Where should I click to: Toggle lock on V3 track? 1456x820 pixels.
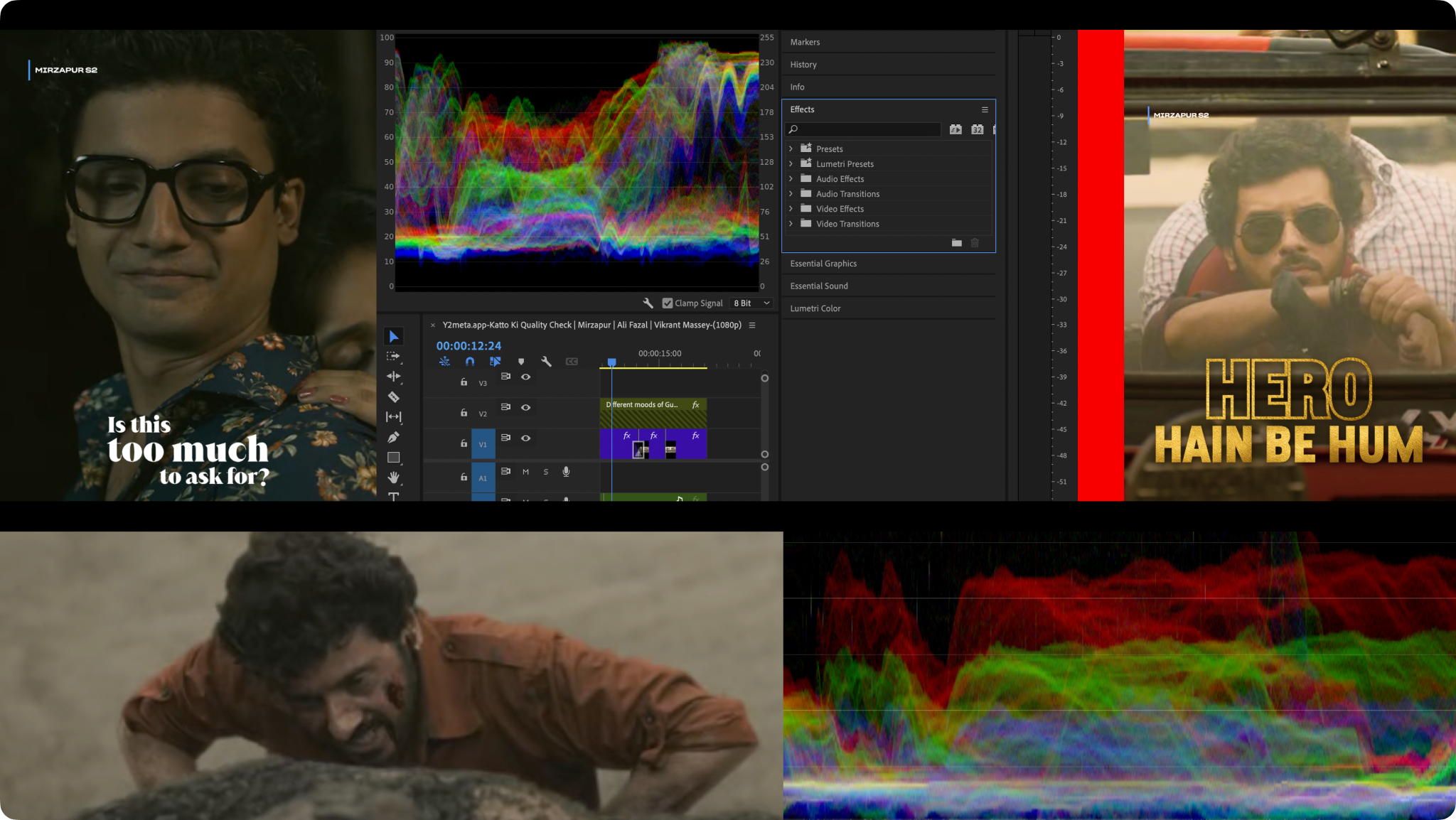point(464,382)
